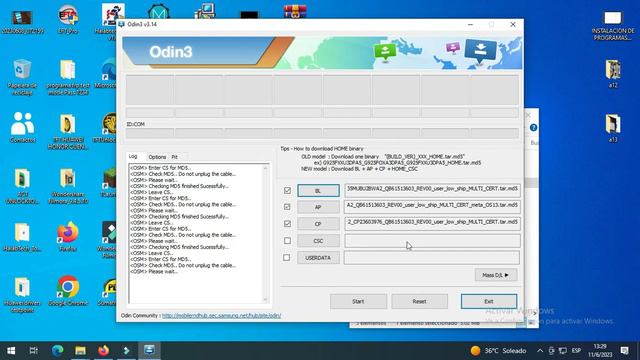Click the log panel scroll-down arrow

point(265,300)
